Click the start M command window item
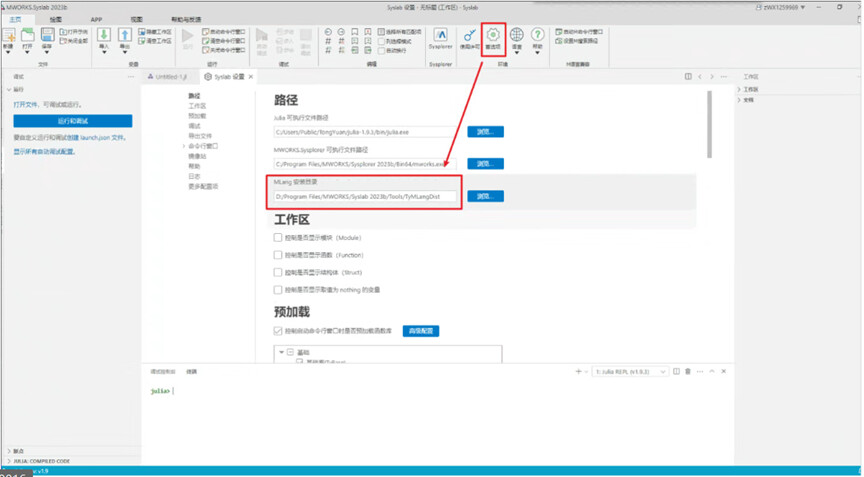864x477 pixels. (579, 32)
